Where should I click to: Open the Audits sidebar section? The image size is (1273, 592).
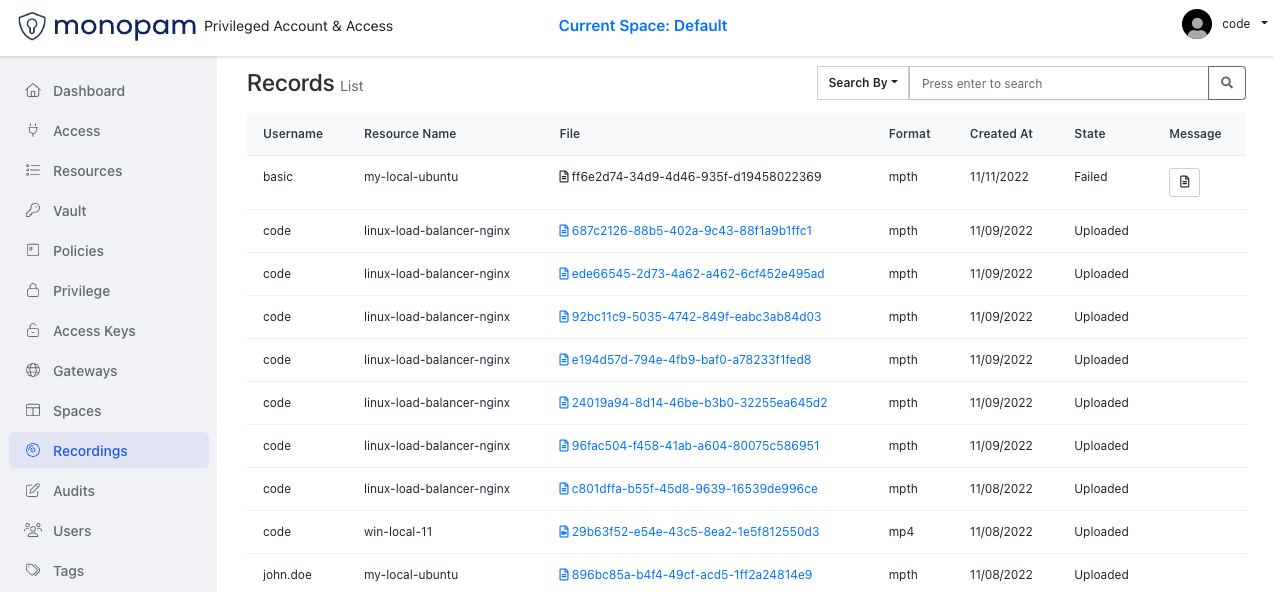tap(73, 491)
